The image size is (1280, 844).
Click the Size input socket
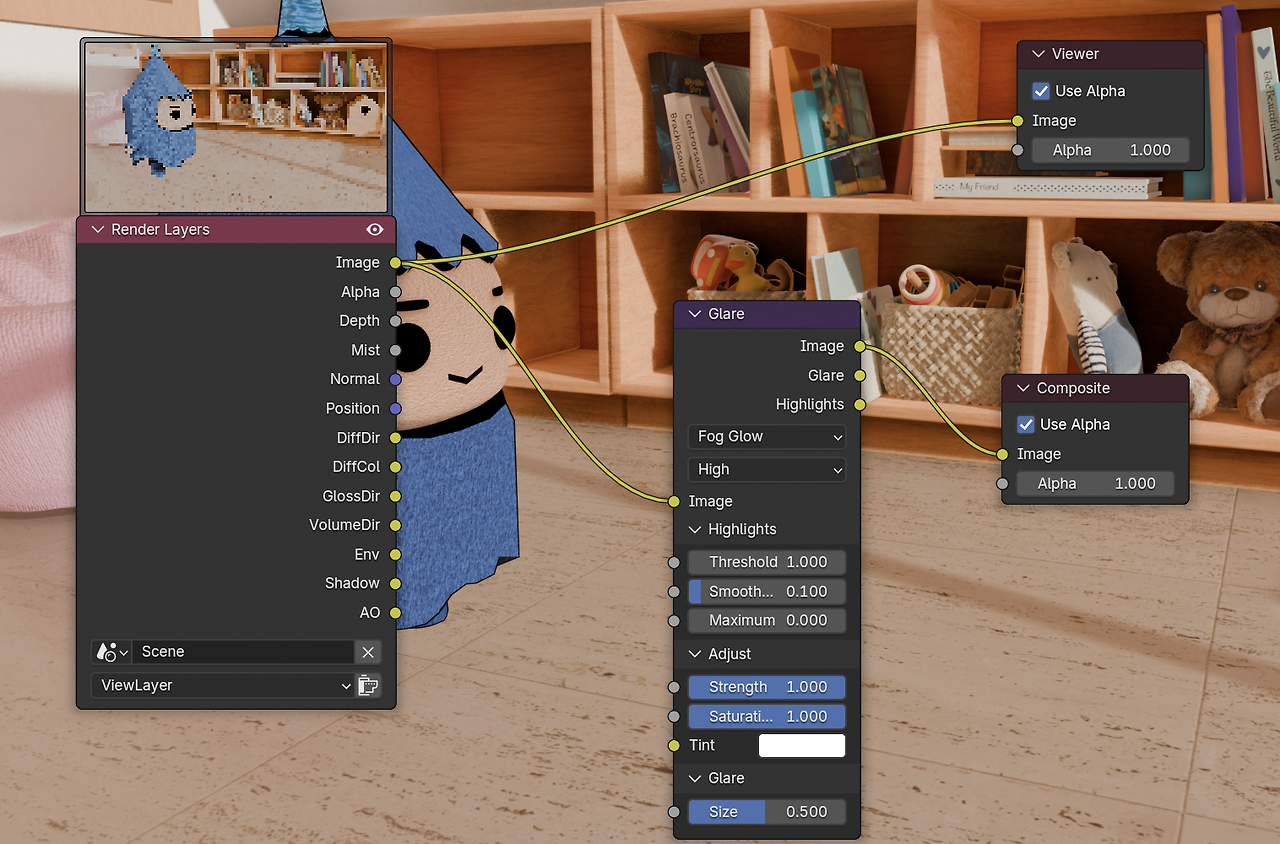click(x=675, y=811)
